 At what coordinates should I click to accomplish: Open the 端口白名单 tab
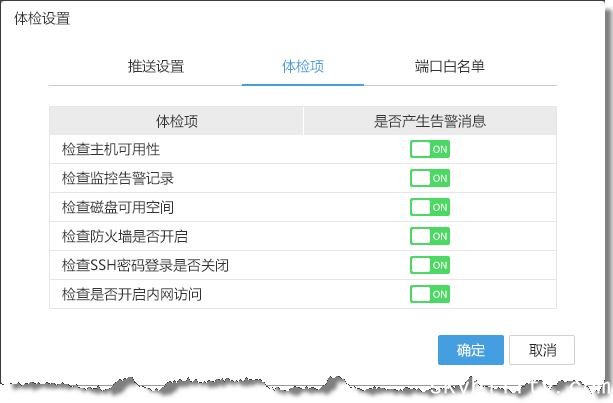click(450, 67)
